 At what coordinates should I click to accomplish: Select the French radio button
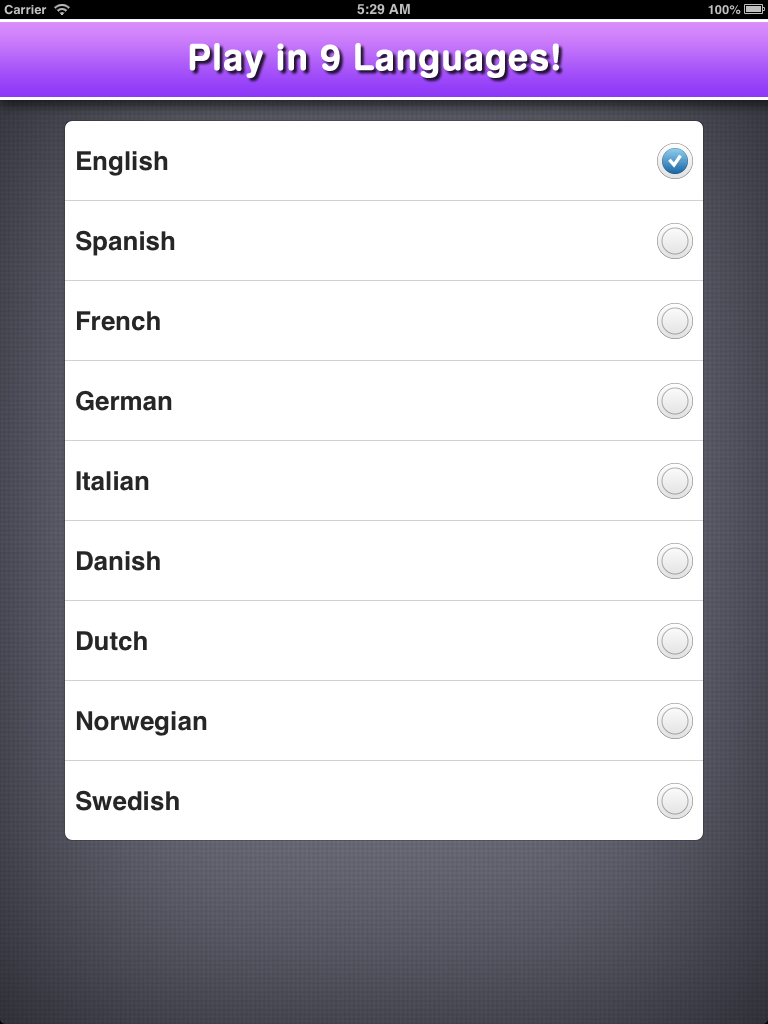675,321
